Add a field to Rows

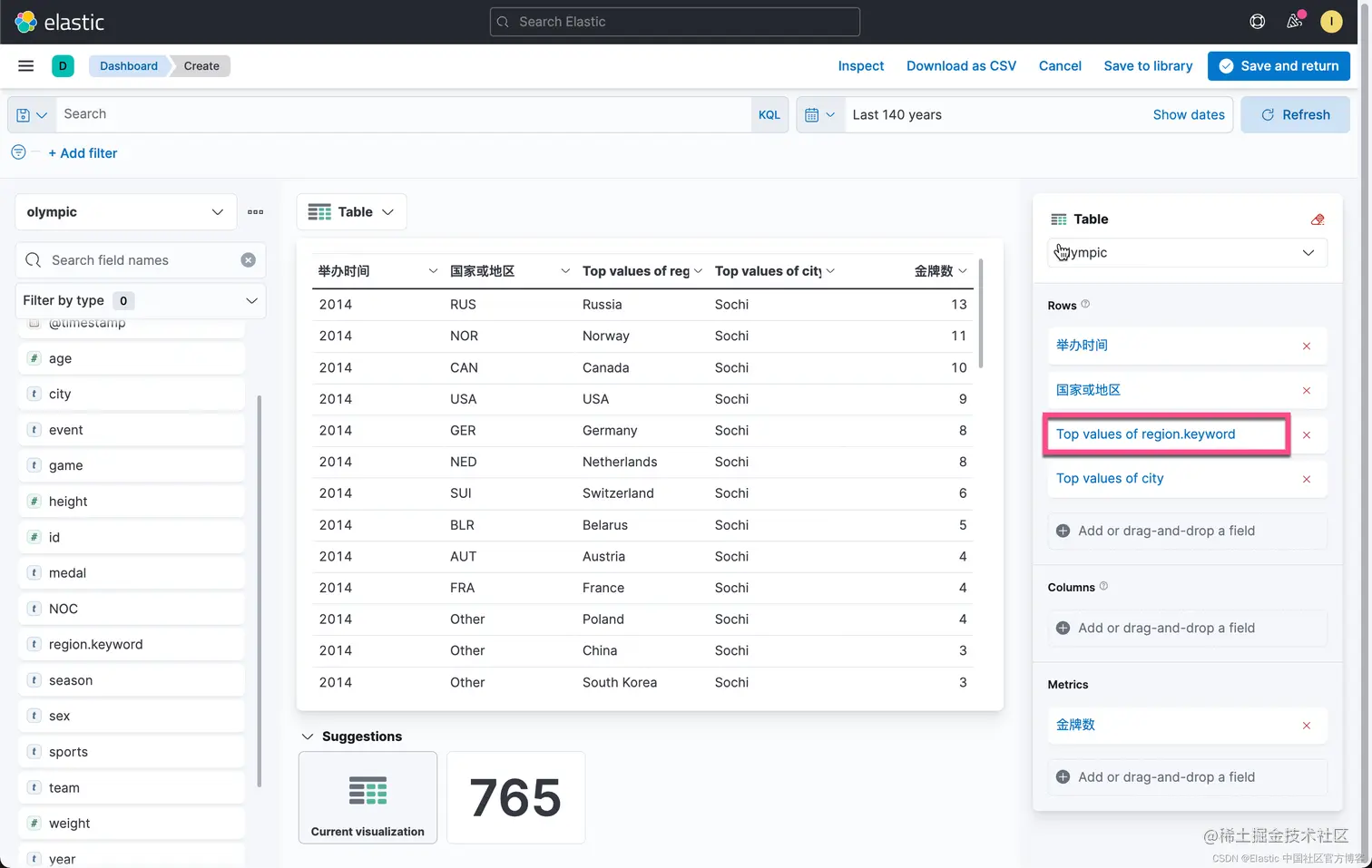coord(1187,531)
